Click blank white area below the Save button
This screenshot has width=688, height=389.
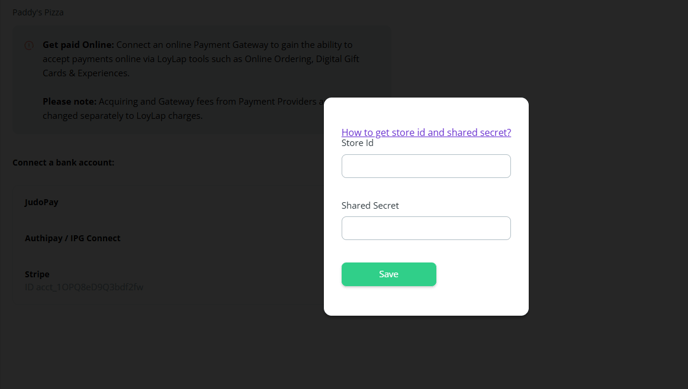(x=426, y=301)
